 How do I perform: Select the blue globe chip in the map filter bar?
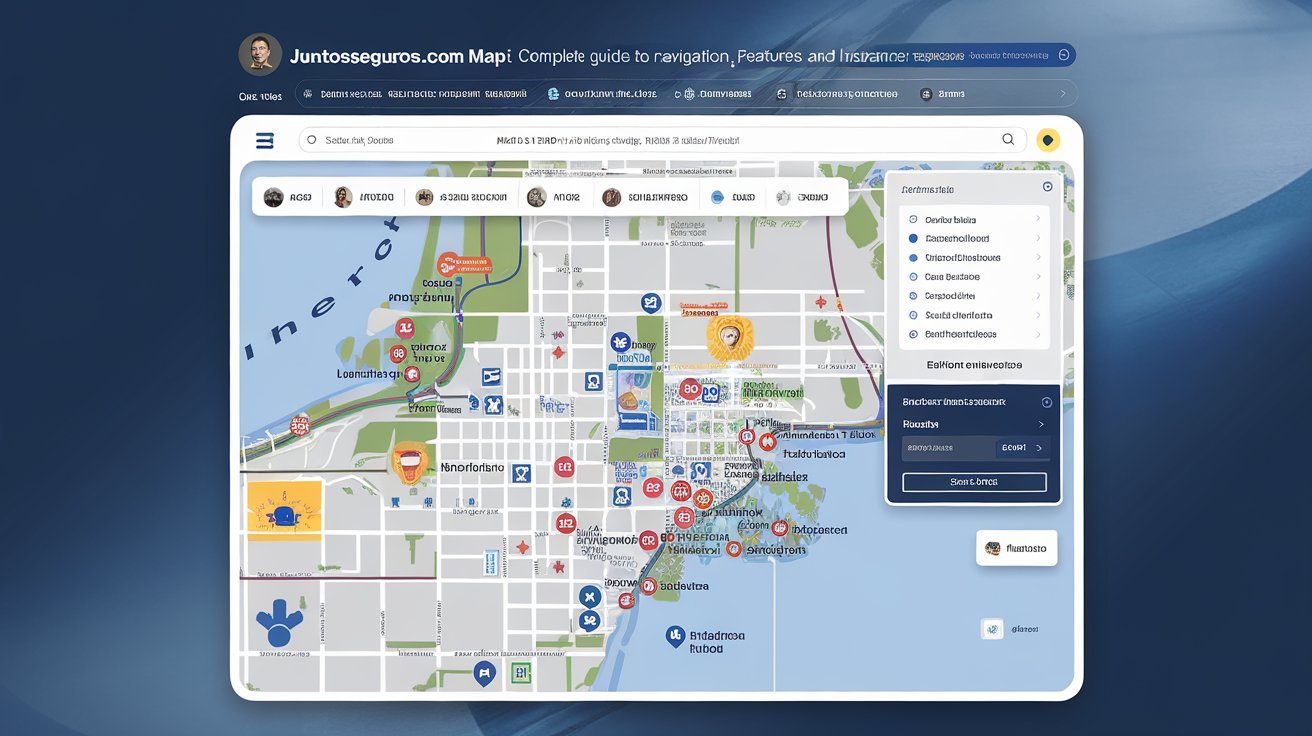tap(732, 198)
